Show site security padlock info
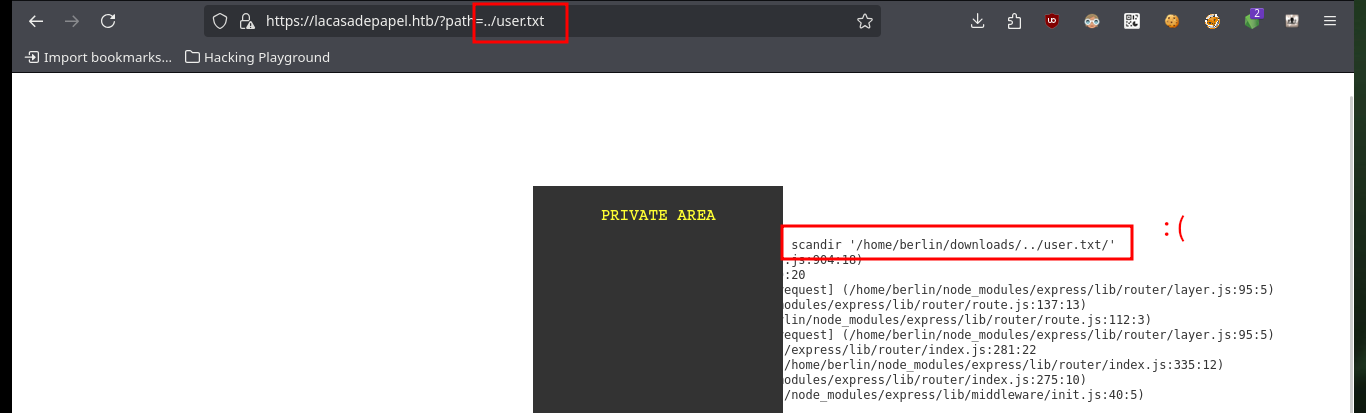This screenshot has width=1366, height=413. (245, 21)
